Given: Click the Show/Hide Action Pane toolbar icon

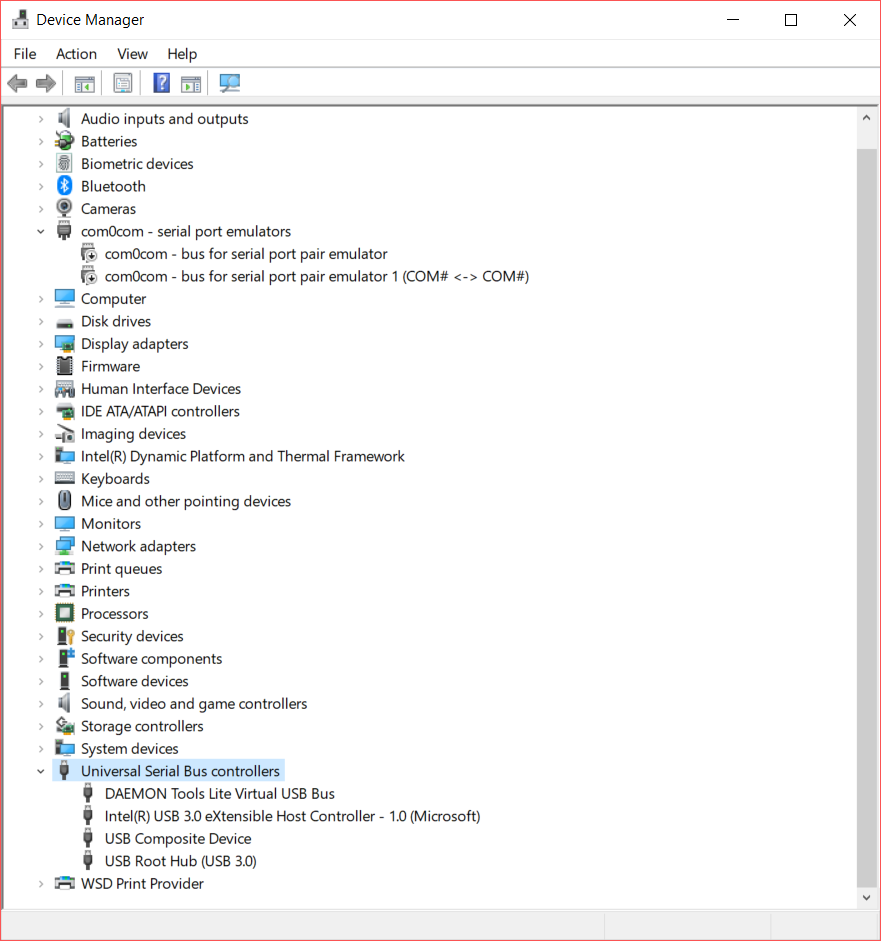Looking at the screenshot, I should pyautogui.click(x=191, y=83).
